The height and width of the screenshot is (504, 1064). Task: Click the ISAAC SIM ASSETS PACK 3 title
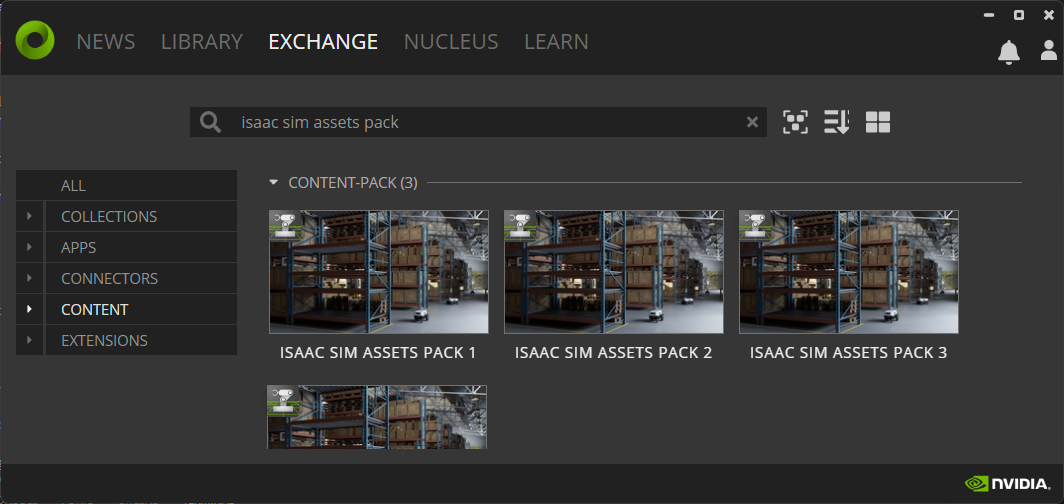[x=848, y=353]
